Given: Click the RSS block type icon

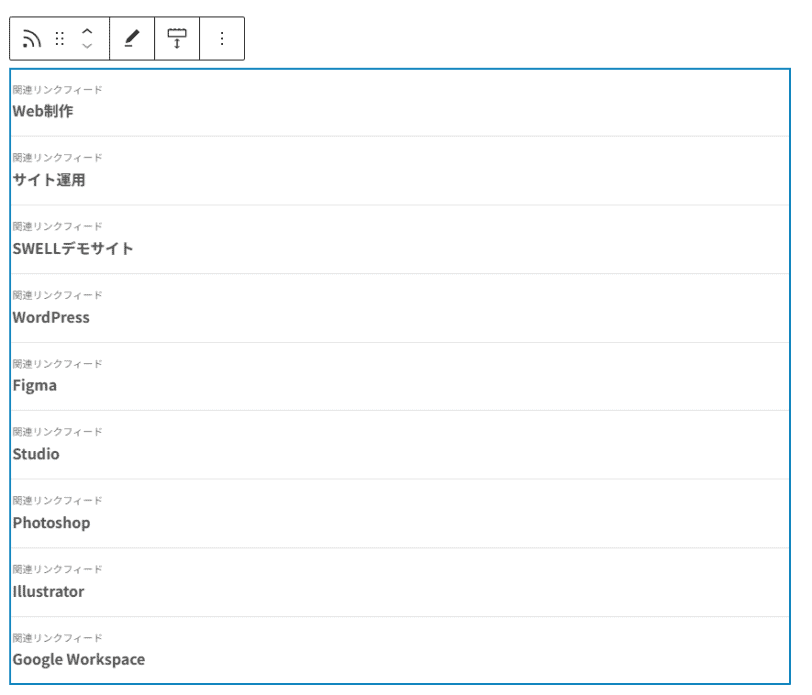Looking at the screenshot, I should (x=32, y=39).
